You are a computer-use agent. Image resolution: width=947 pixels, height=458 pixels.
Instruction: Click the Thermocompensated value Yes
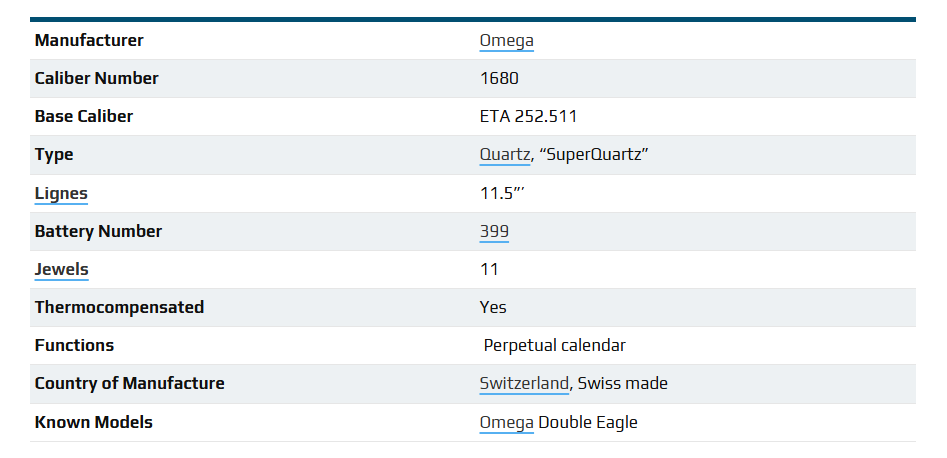493,307
